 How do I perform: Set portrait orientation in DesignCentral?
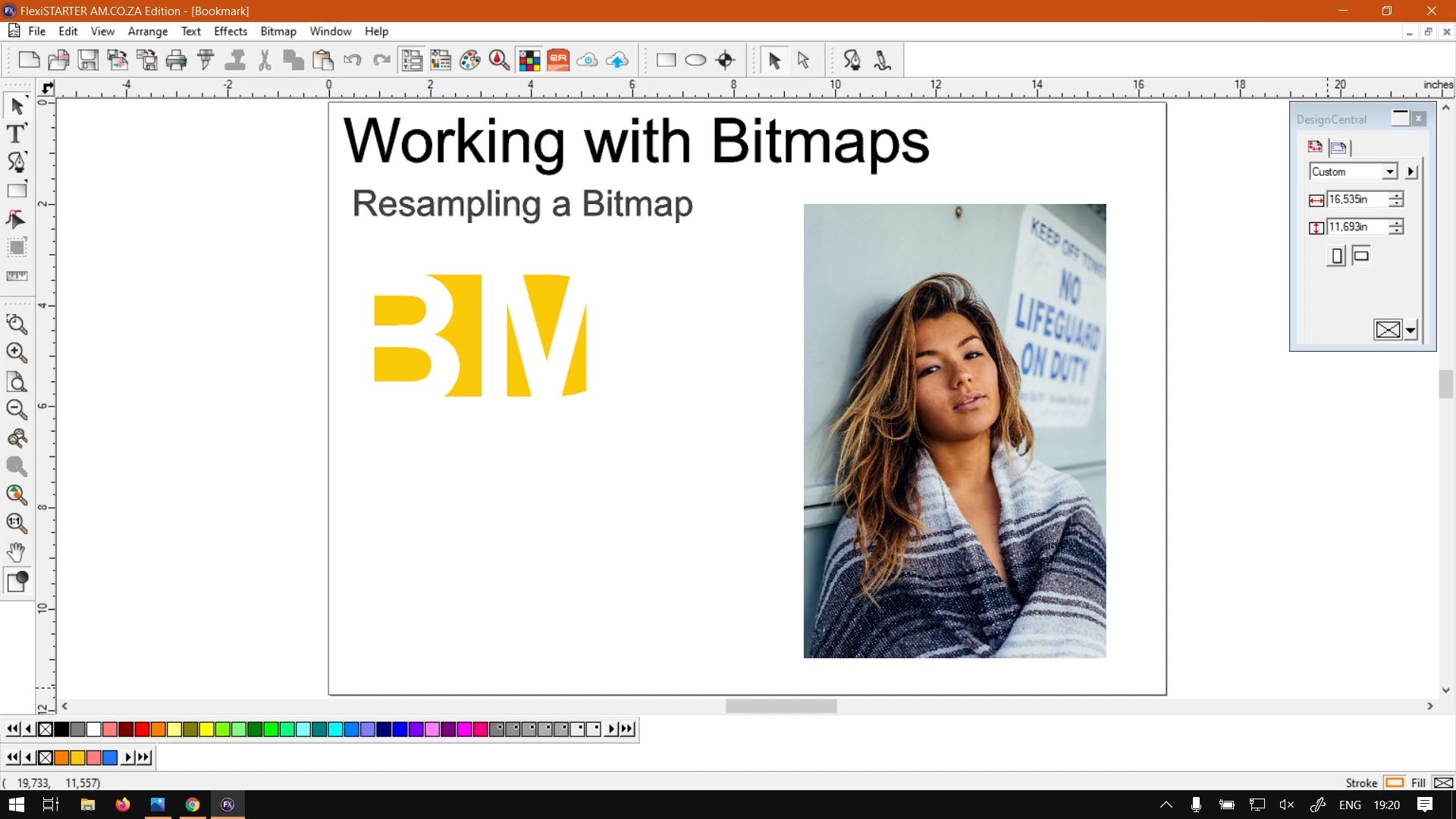coord(1337,256)
